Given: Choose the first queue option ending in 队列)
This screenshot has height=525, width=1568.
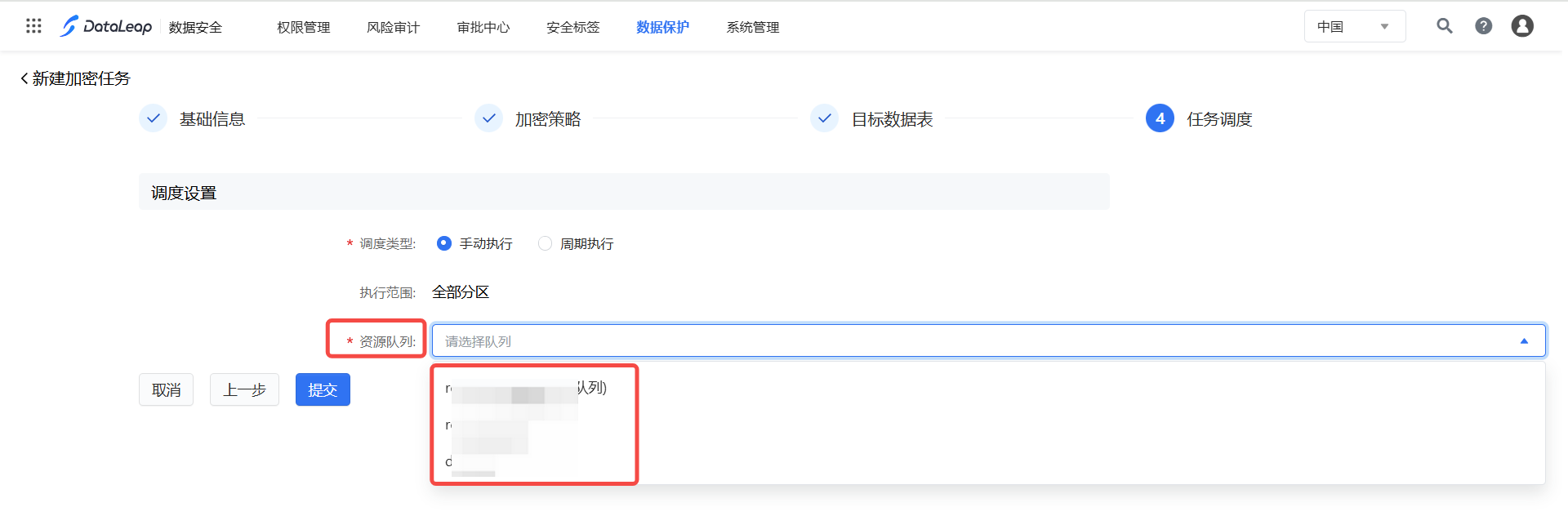Looking at the screenshot, I should 988,388.
